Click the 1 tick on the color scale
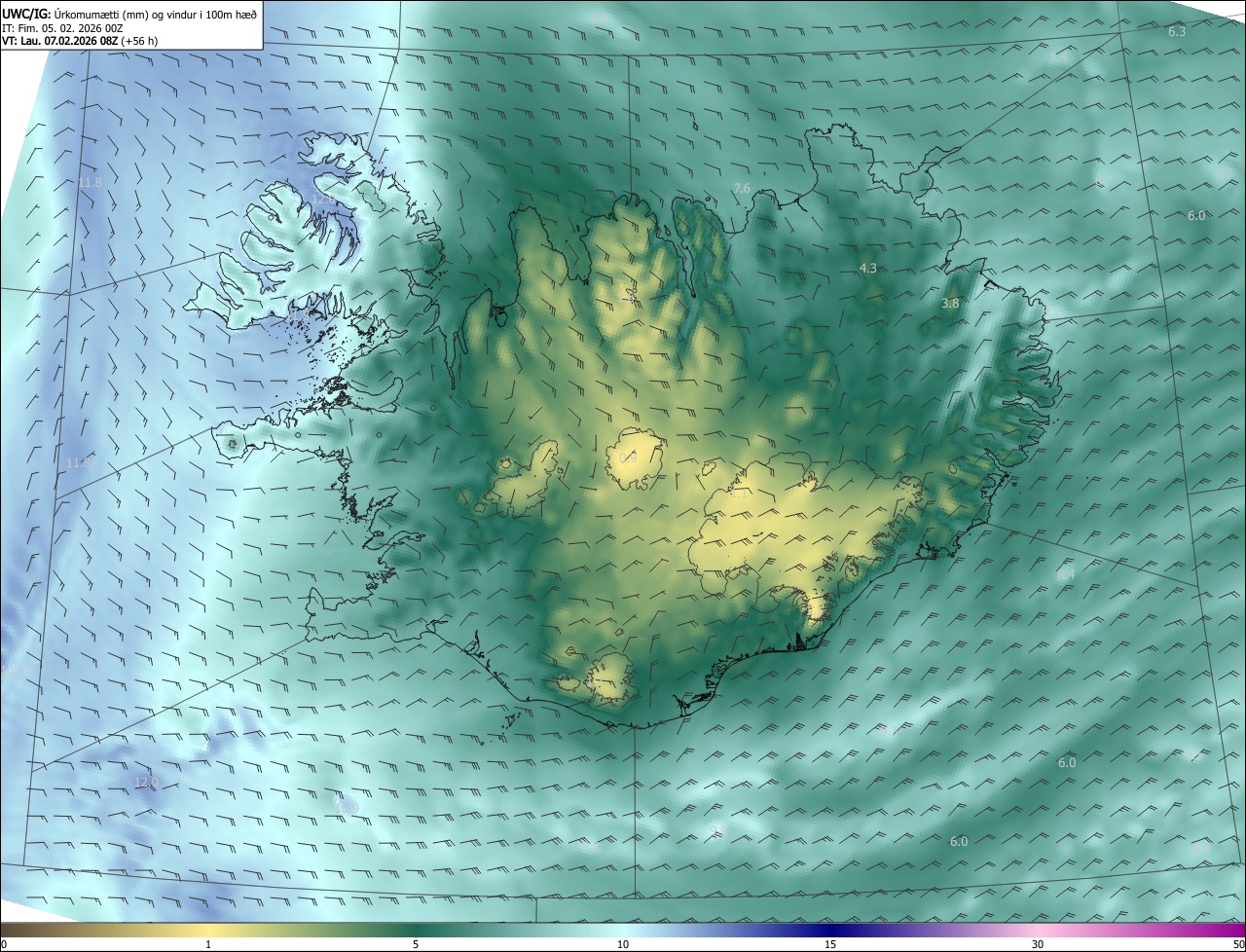The height and width of the screenshot is (952, 1246). pos(208,945)
